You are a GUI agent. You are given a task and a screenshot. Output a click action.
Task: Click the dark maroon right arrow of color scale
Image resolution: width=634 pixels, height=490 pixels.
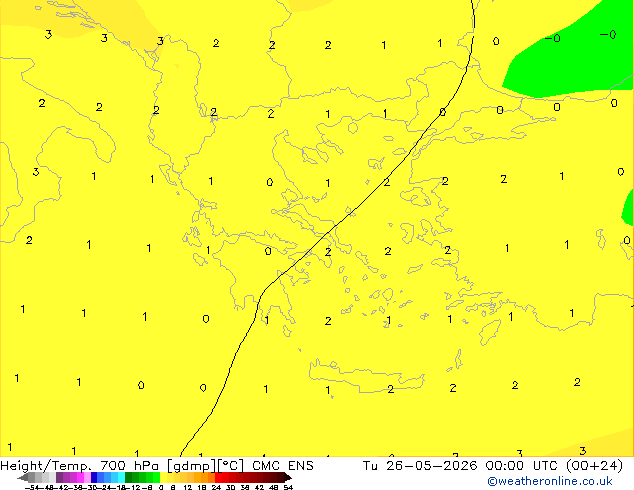[288, 477]
